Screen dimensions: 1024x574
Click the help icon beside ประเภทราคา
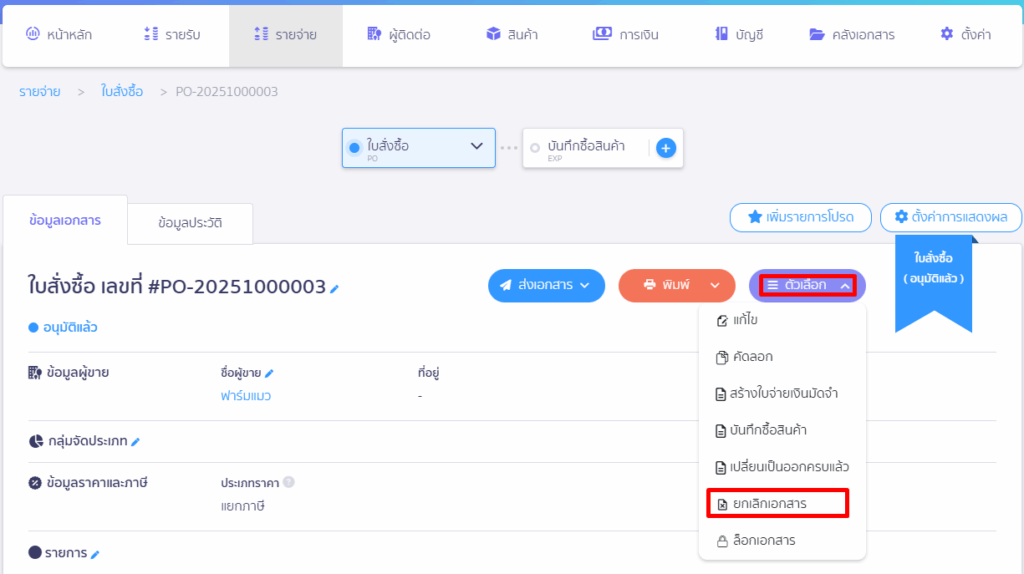289,482
